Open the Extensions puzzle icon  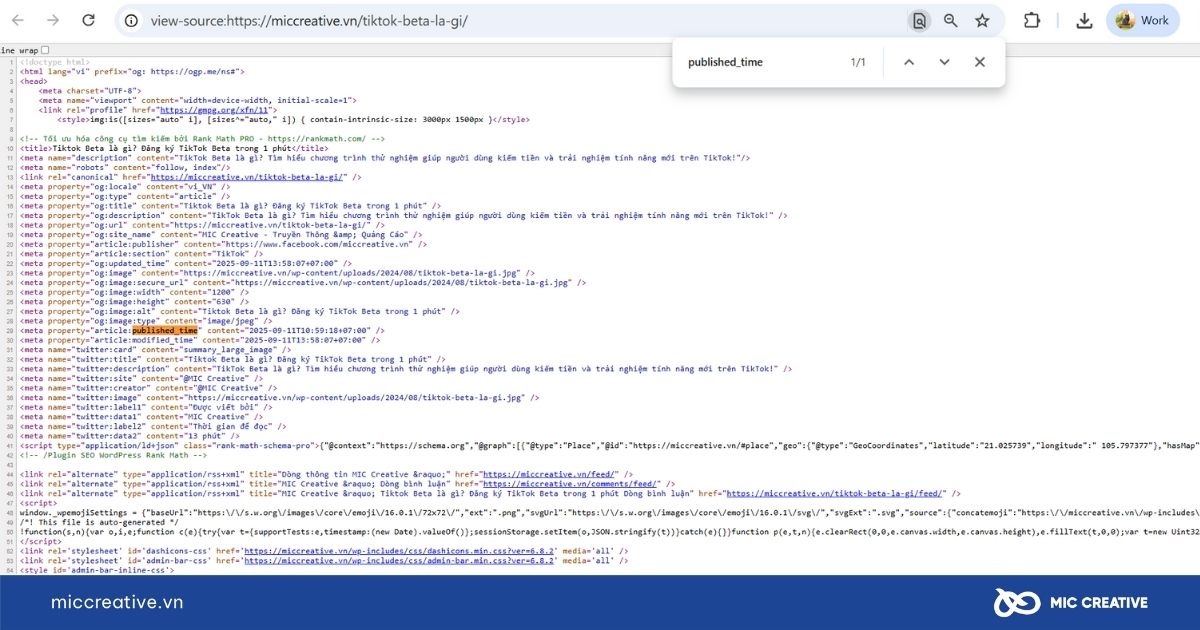[1032, 20]
